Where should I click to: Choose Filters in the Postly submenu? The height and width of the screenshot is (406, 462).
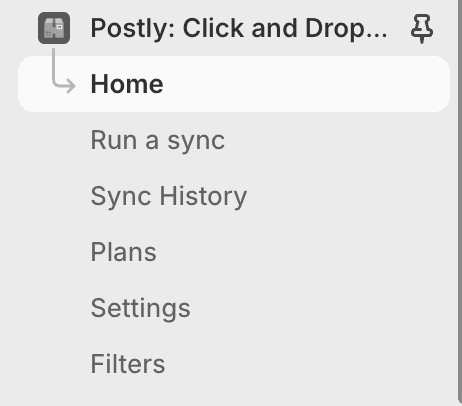pos(128,364)
